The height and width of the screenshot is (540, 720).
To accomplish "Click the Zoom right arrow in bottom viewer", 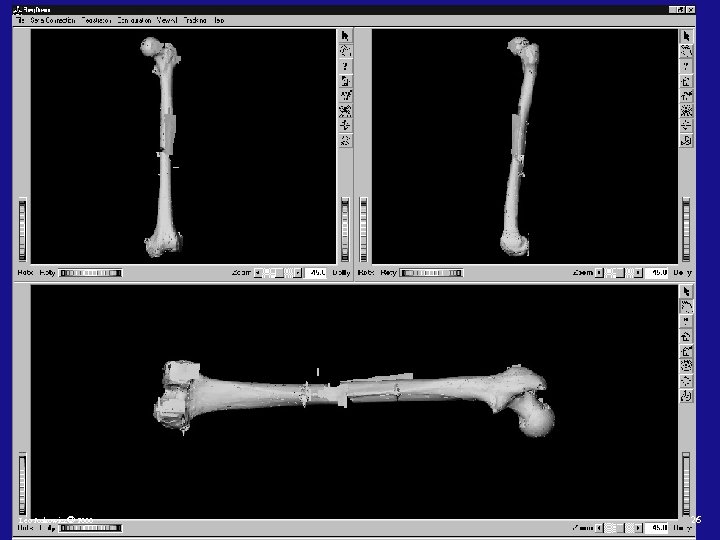I will pos(638,528).
